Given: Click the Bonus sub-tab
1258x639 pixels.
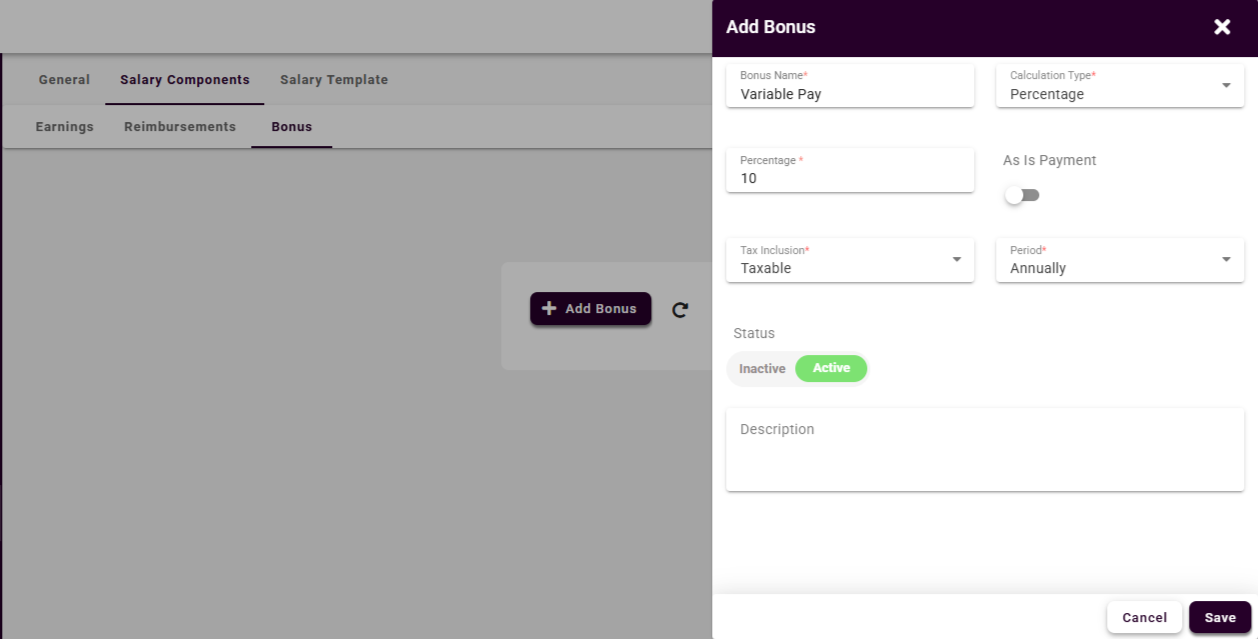Looking at the screenshot, I should pos(292,127).
